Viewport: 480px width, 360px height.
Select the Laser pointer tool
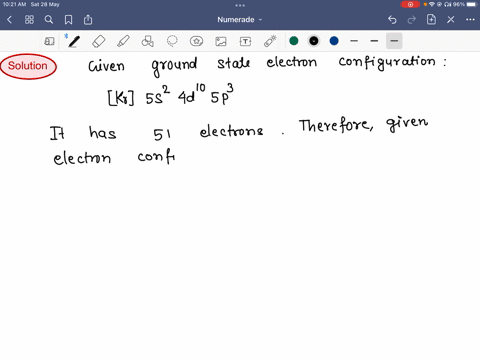coord(270,41)
